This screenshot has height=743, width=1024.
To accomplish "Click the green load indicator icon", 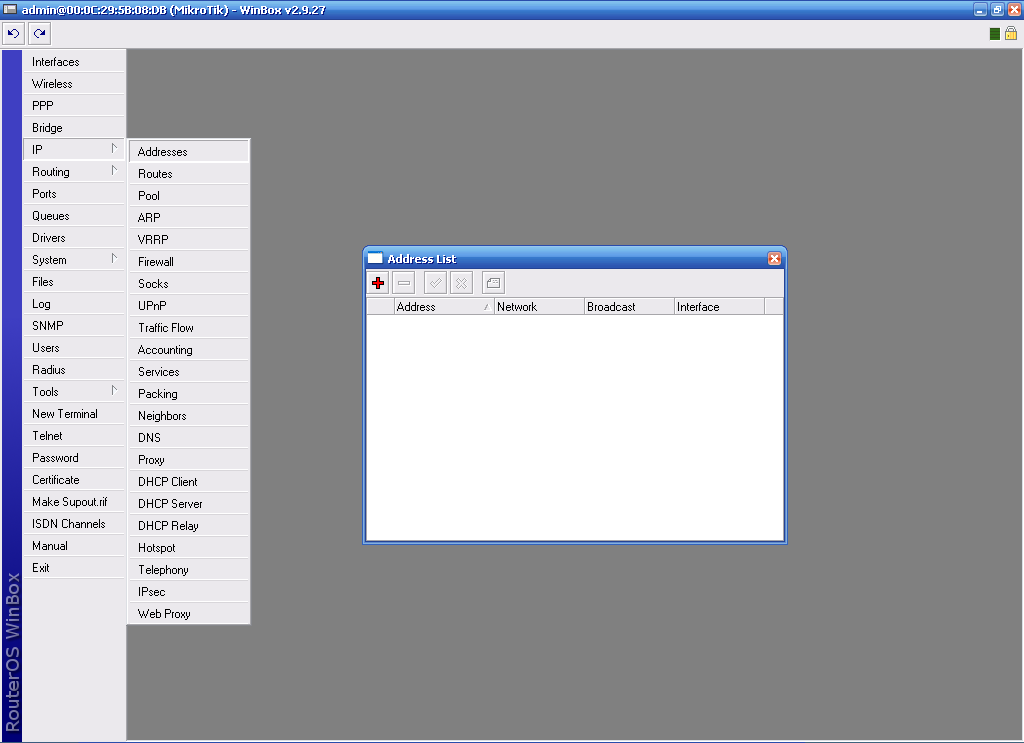I will 995,34.
